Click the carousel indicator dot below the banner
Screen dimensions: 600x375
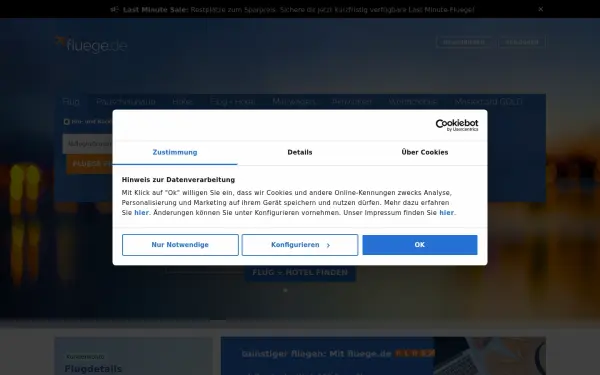coord(285,290)
